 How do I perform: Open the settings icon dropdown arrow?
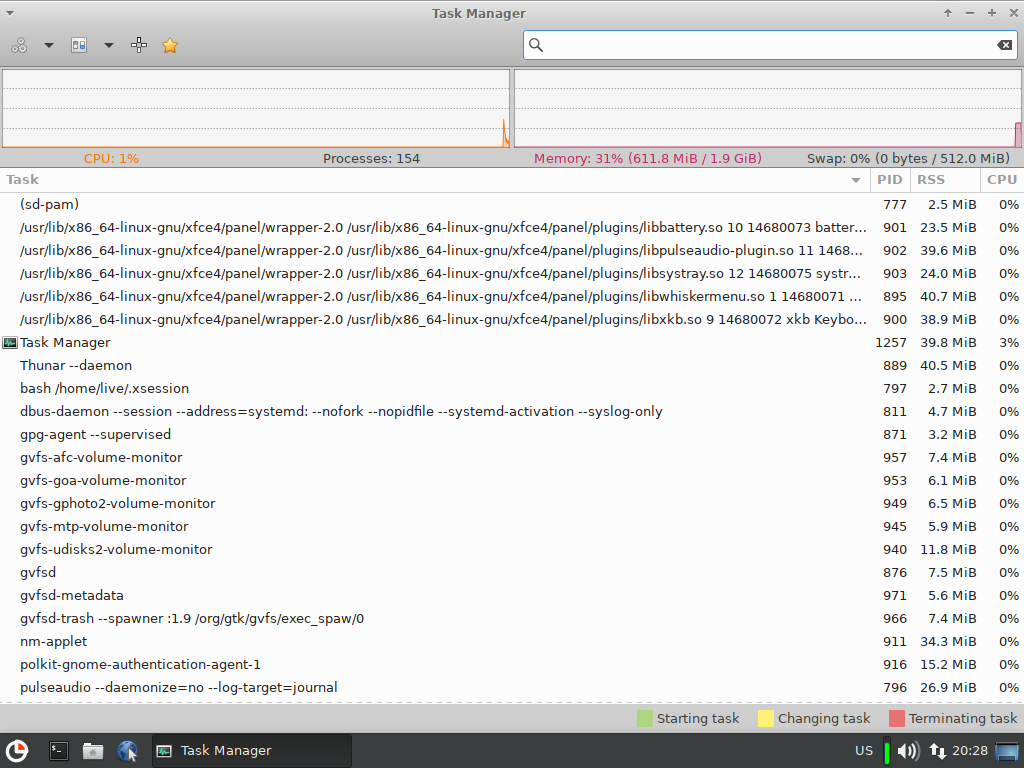click(49, 45)
